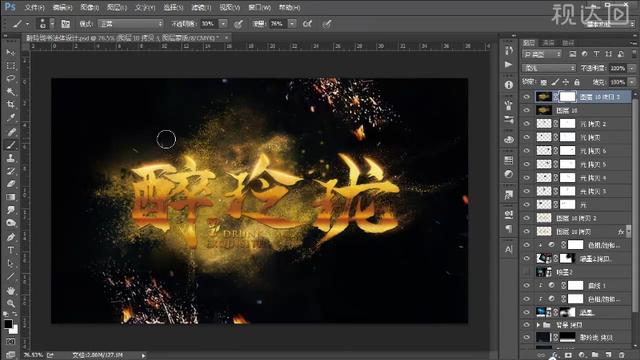Image resolution: width=640 pixels, height=360 pixels.
Task: Open the 文件 menu
Action: coord(34,7)
